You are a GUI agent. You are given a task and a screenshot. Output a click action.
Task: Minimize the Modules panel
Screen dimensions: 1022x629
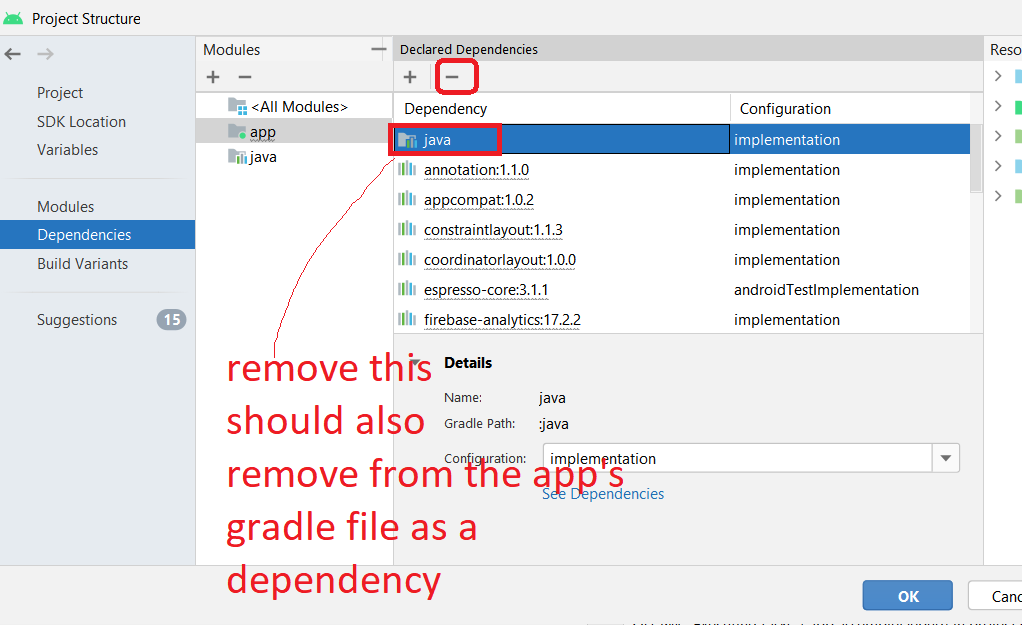pos(378,49)
